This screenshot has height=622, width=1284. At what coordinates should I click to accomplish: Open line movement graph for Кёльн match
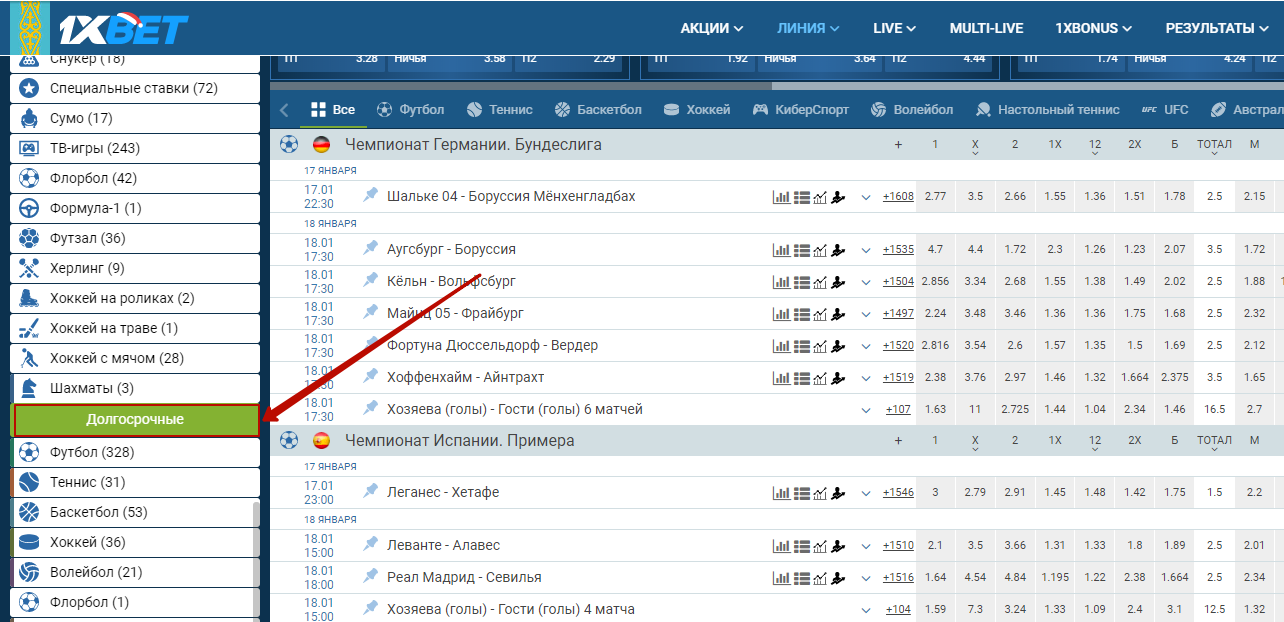820,282
